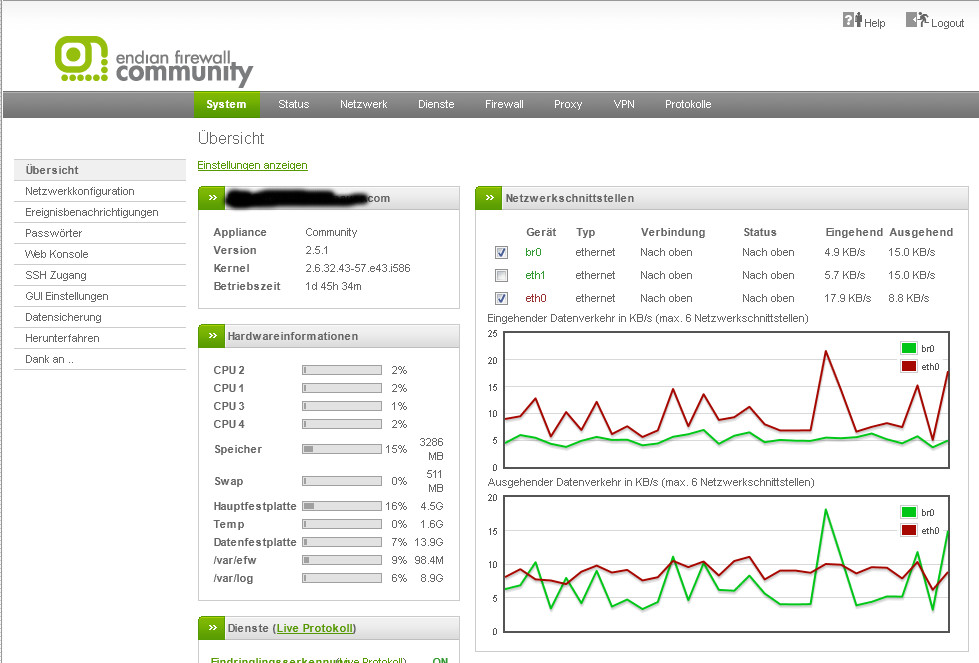Image resolution: width=979 pixels, height=663 pixels.
Task: Click the Speicher usage bar
Action: [x=341, y=449]
